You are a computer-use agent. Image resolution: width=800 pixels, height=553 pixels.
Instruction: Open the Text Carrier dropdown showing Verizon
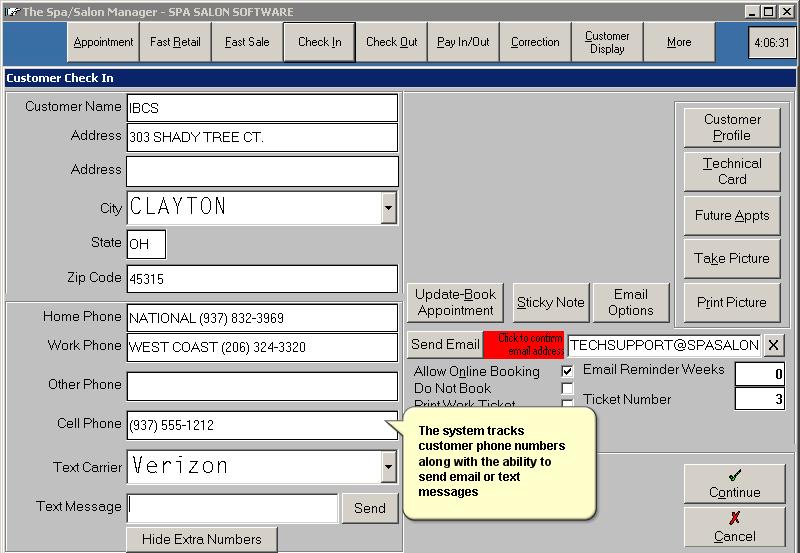tap(388, 466)
